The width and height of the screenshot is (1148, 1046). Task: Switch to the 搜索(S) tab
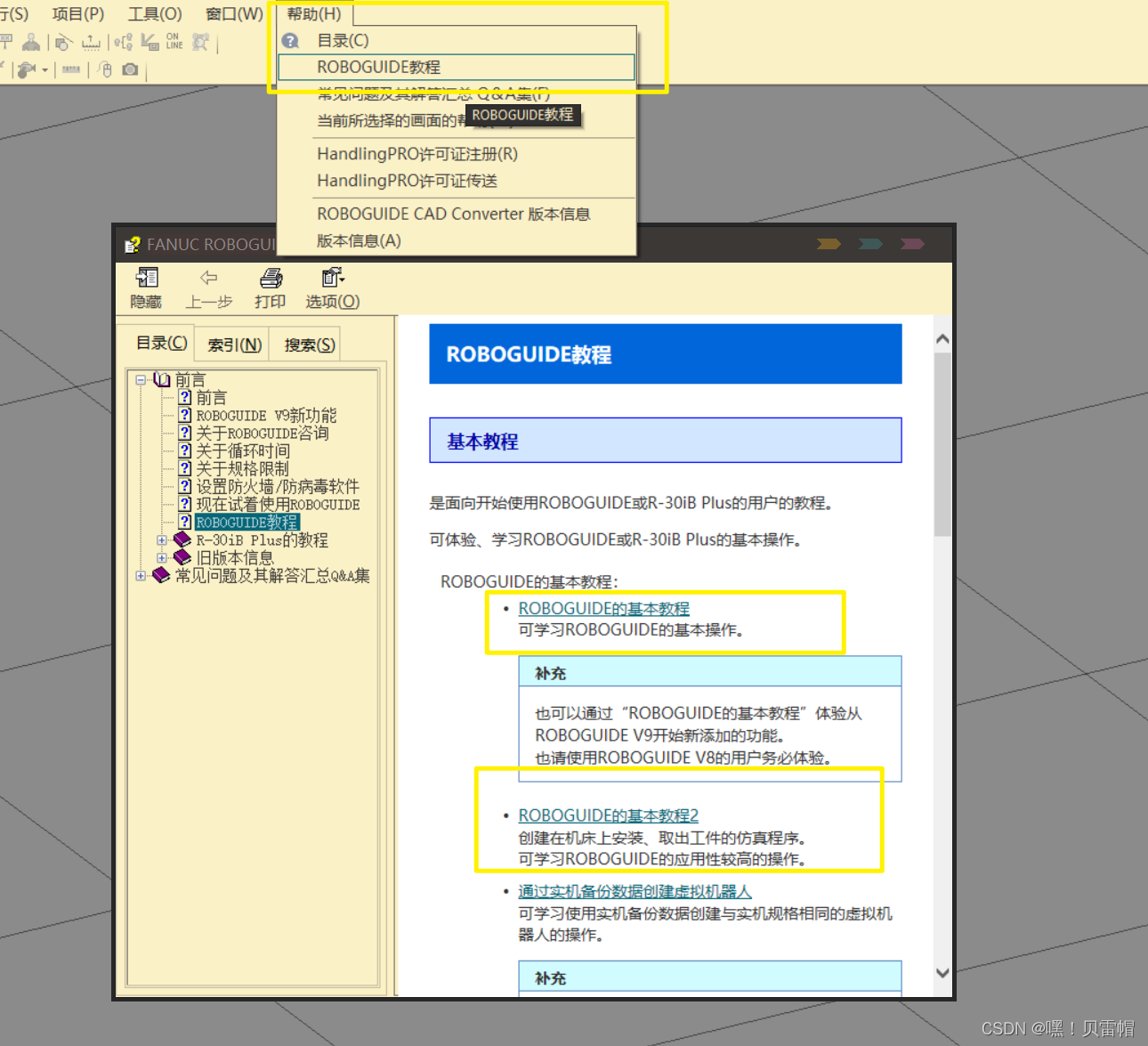(x=310, y=345)
